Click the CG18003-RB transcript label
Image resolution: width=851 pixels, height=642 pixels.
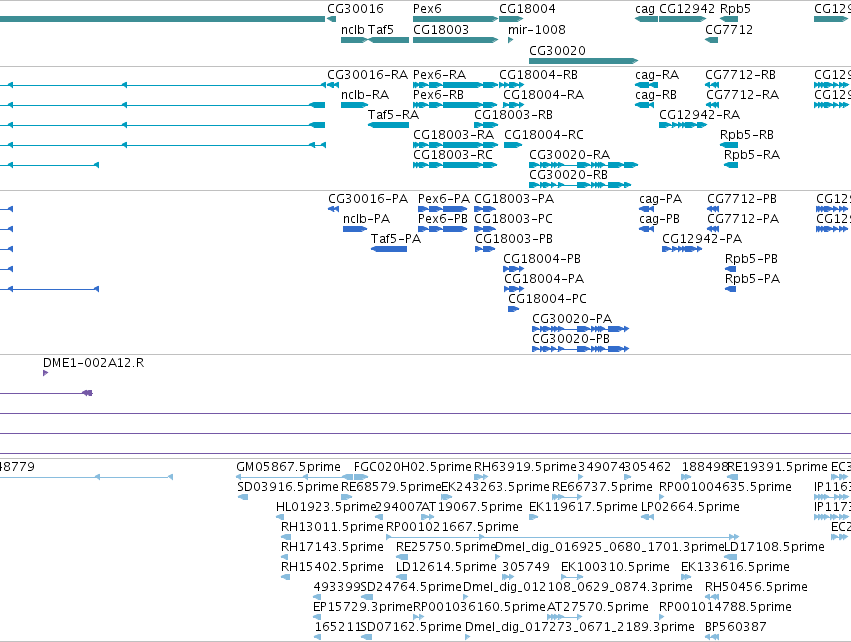pyautogui.click(x=513, y=115)
